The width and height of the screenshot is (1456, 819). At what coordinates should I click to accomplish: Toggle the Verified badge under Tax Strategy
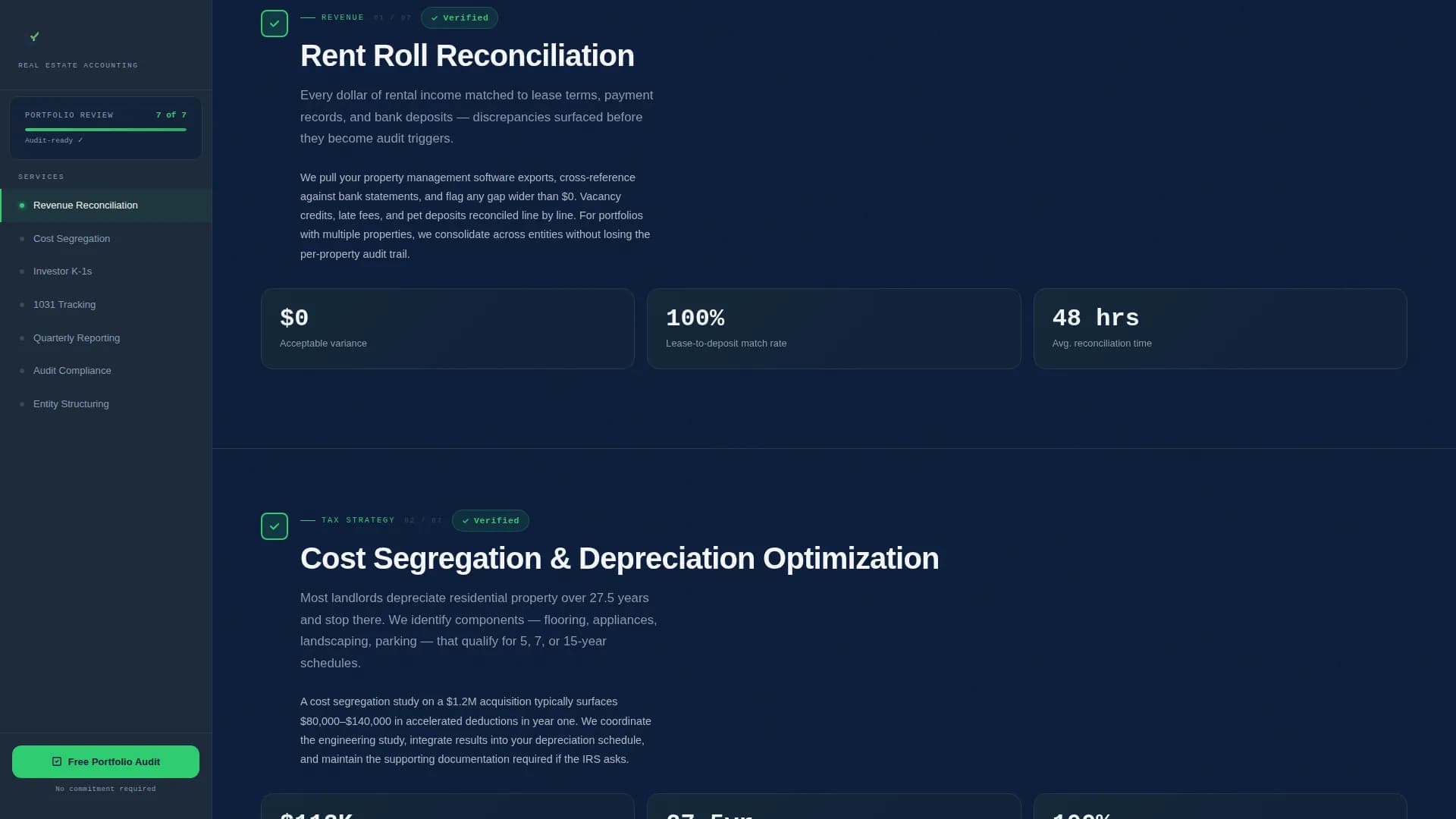[490, 520]
